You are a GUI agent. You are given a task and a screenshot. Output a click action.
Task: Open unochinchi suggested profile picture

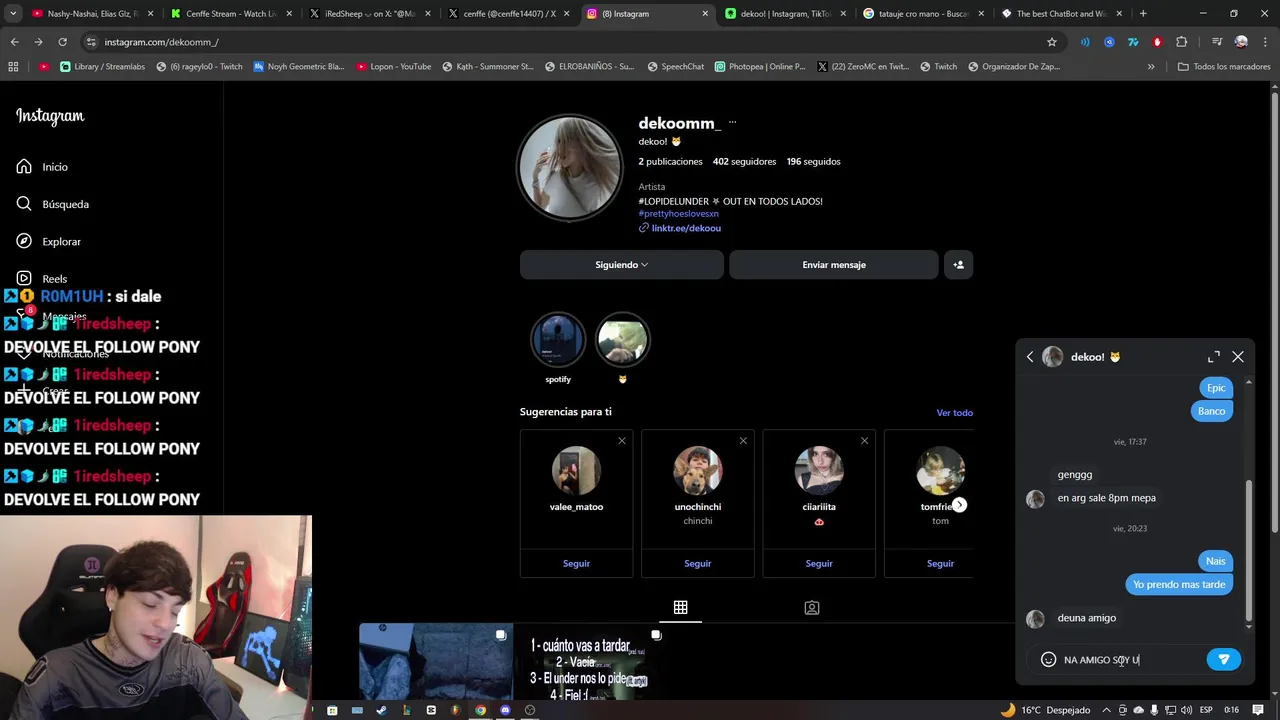pyautogui.click(x=697, y=470)
